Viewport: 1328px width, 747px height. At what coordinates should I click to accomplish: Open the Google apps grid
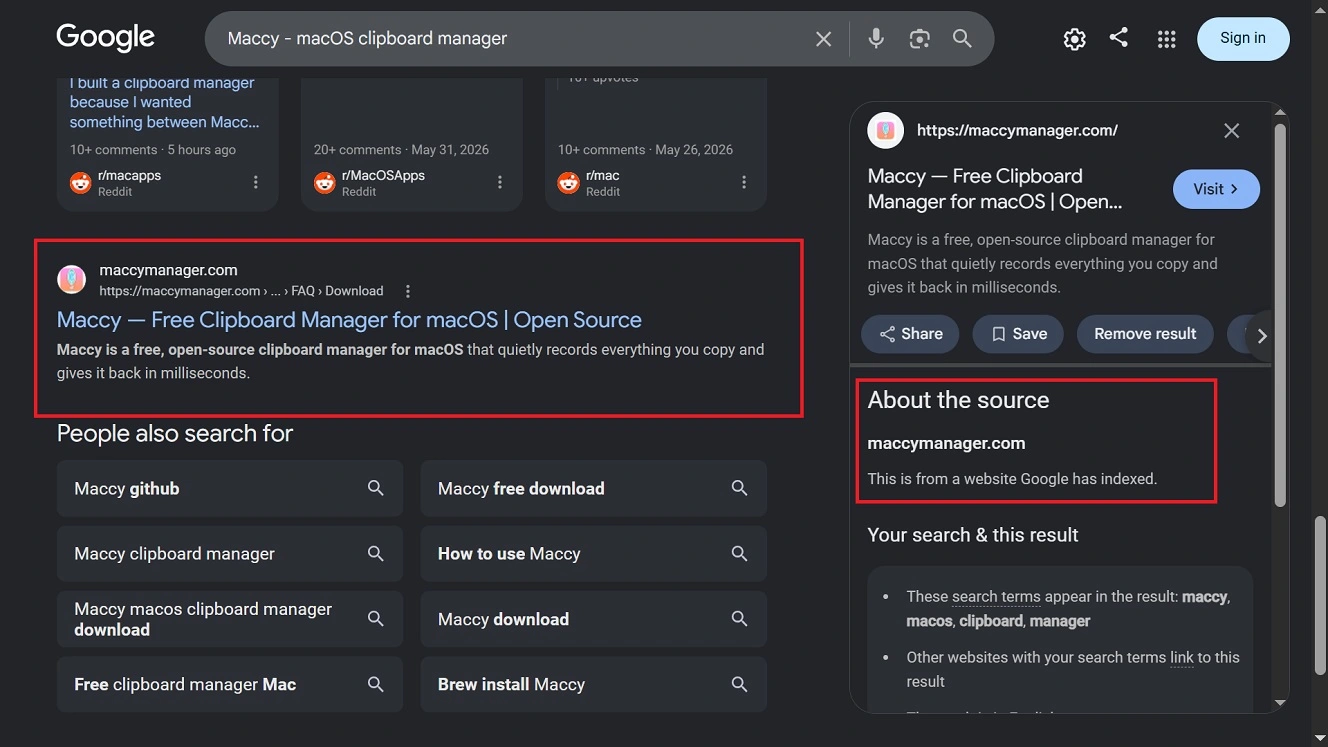[1166, 39]
